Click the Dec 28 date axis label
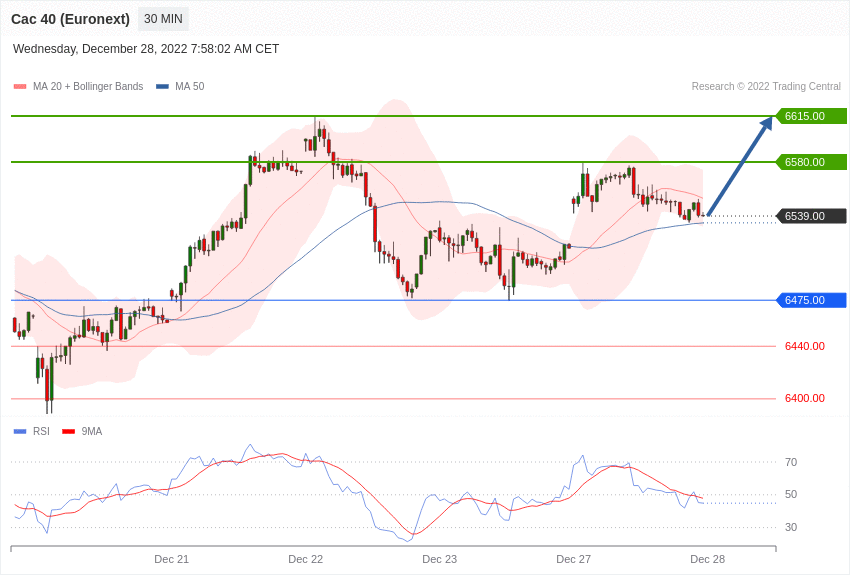 click(707, 559)
